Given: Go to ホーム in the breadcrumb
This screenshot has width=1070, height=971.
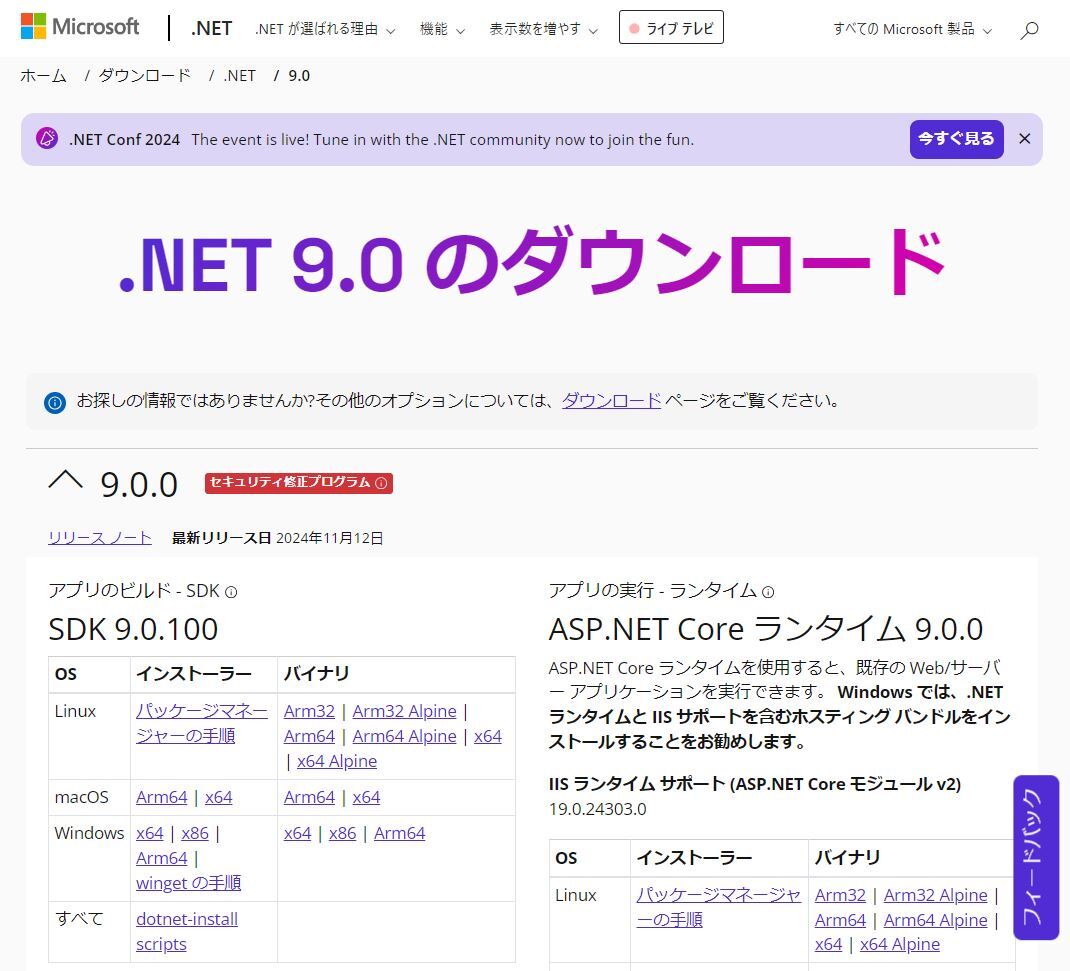Looking at the screenshot, I should (44, 75).
